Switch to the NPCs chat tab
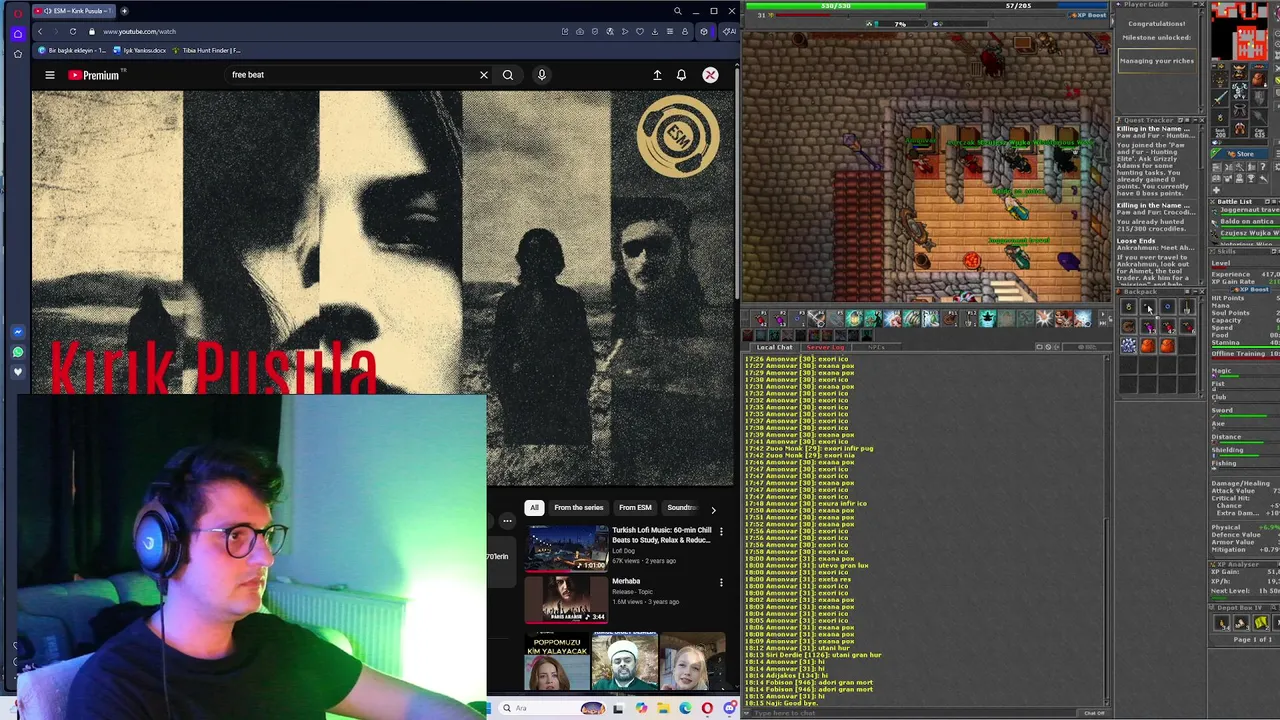Viewport: 1280px width, 720px height. 877,347
